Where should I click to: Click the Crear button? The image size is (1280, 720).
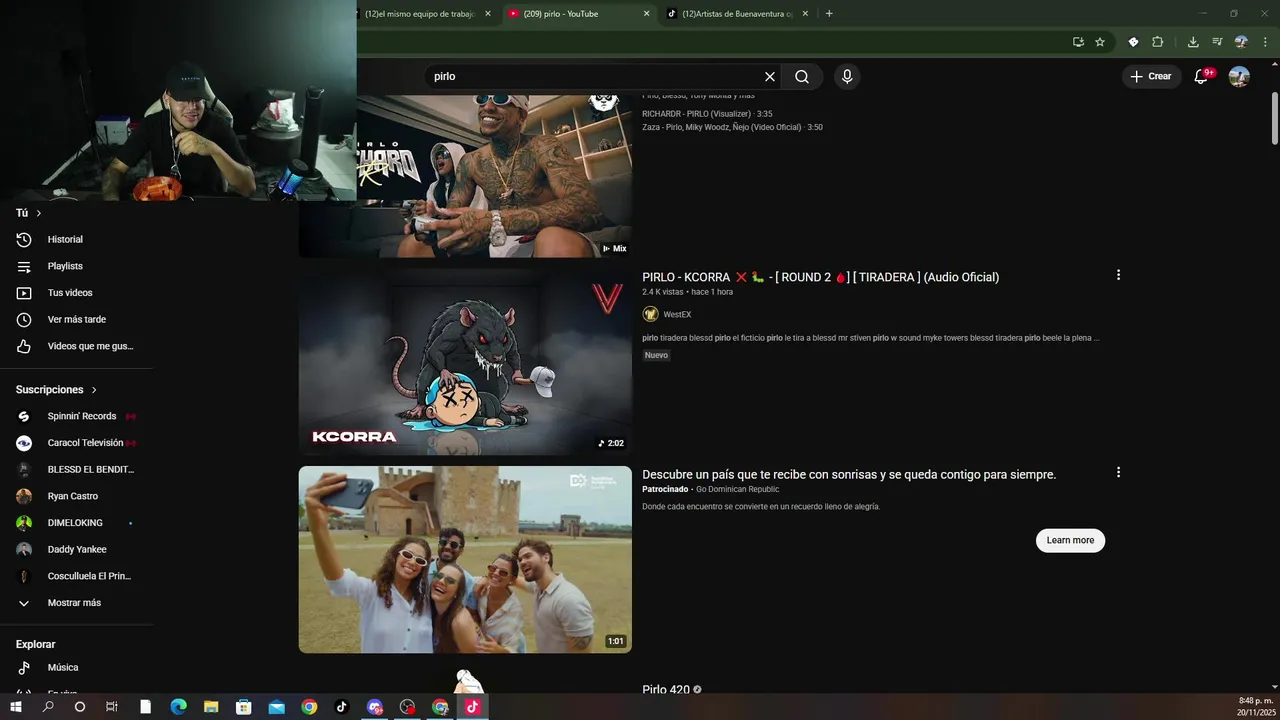(x=1151, y=77)
